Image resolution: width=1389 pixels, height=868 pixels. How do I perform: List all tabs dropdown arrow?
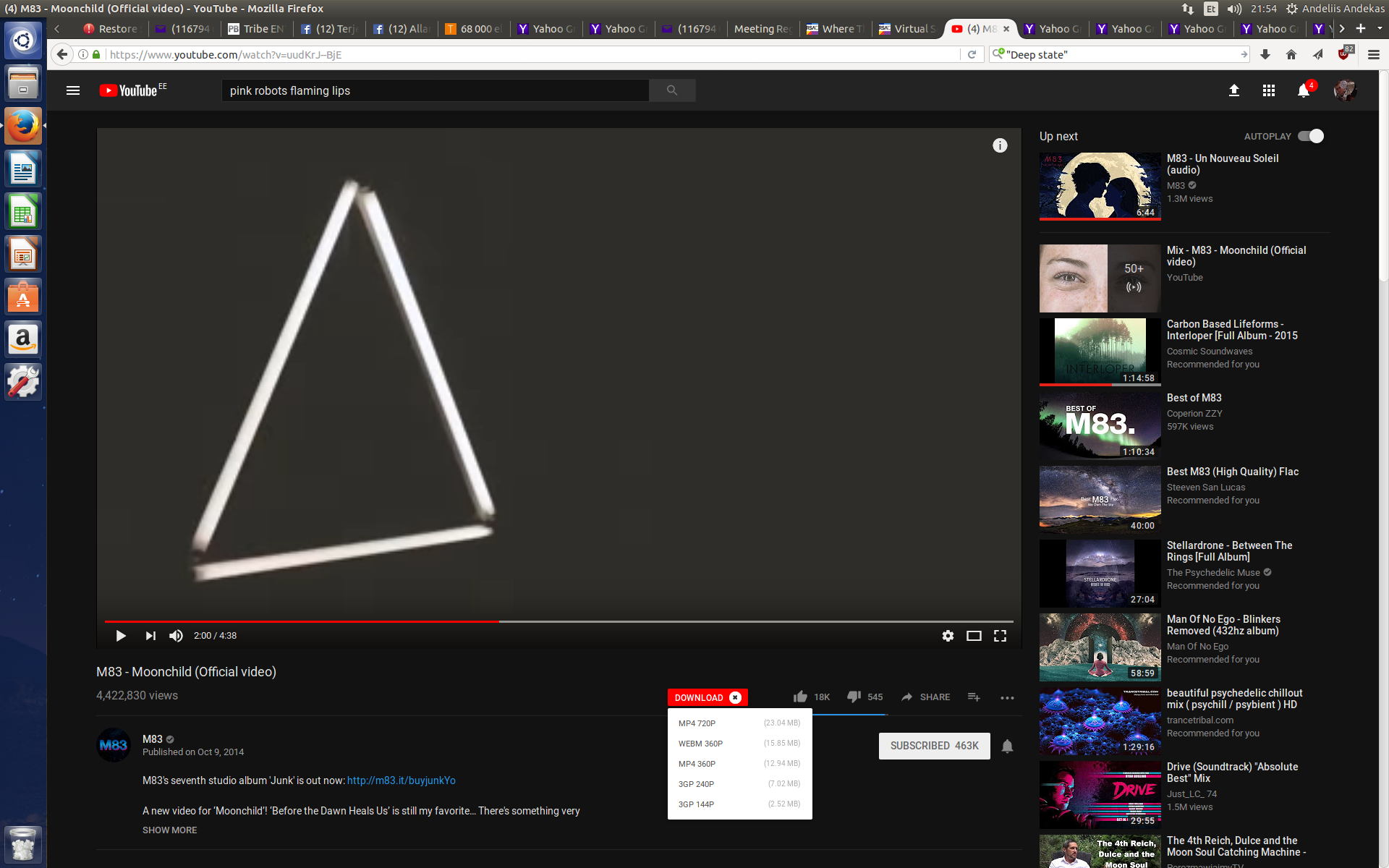tap(1380, 28)
